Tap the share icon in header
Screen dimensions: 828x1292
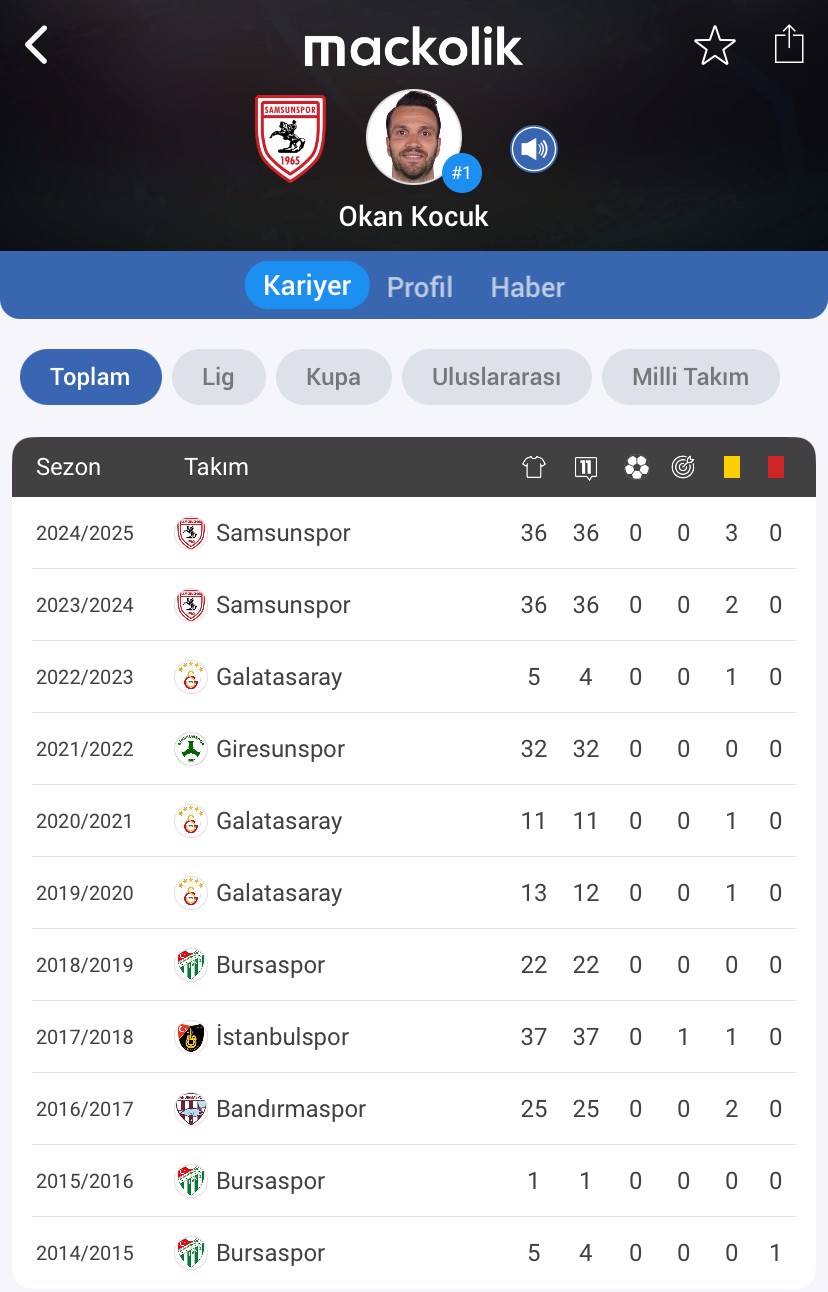789,45
